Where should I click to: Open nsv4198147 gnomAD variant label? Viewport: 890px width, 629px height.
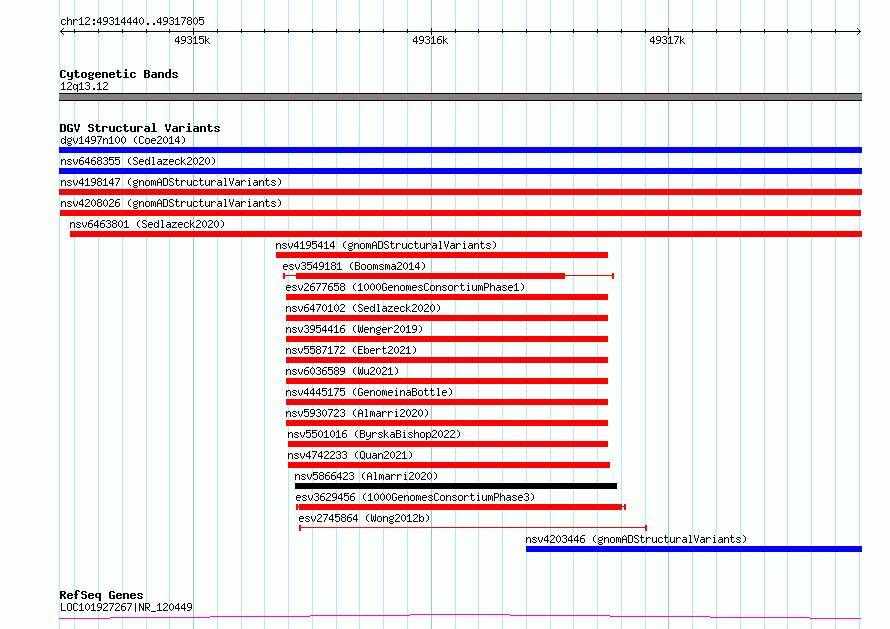(x=171, y=182)
